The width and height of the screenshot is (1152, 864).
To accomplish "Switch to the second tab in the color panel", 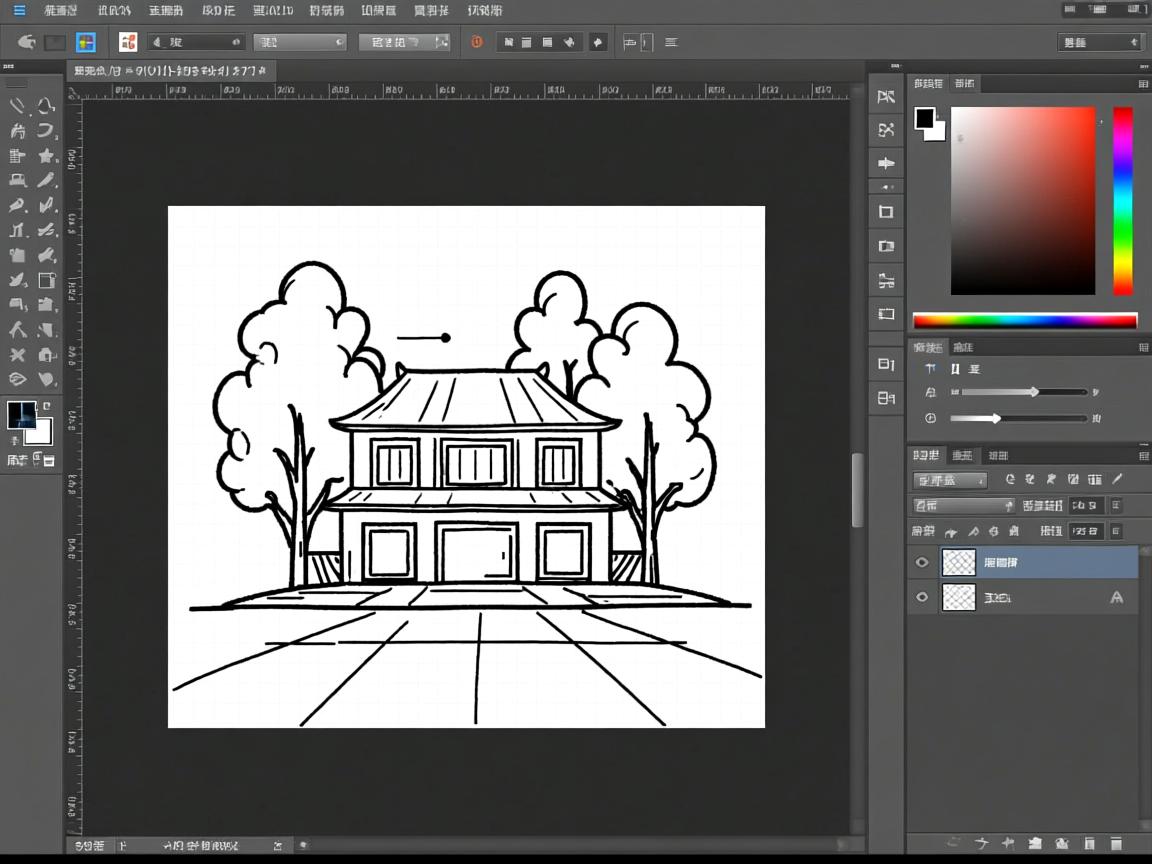I will point(965,83).
